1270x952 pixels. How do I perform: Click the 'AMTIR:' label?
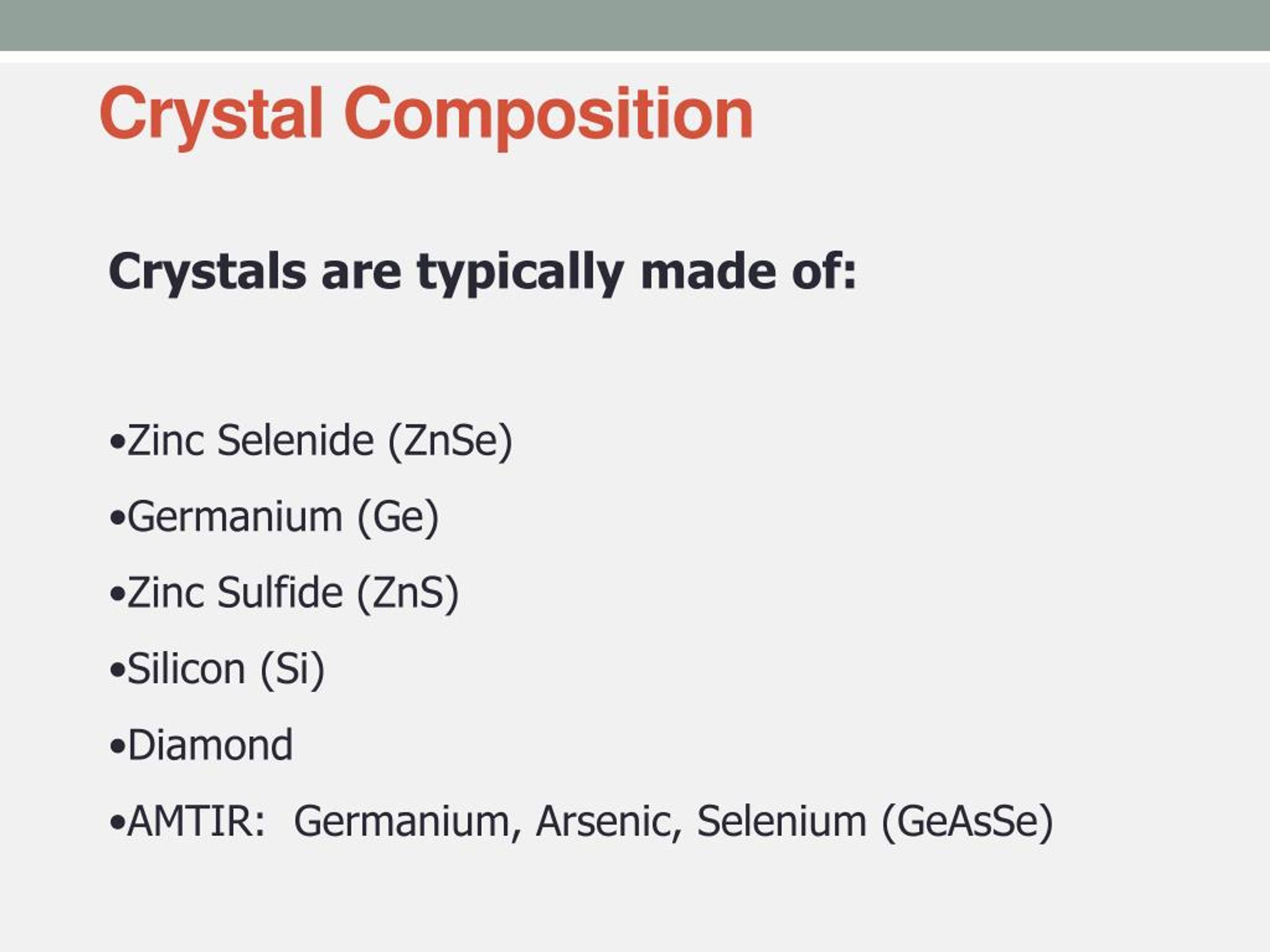pyautogui.click(x=196, y=822)
